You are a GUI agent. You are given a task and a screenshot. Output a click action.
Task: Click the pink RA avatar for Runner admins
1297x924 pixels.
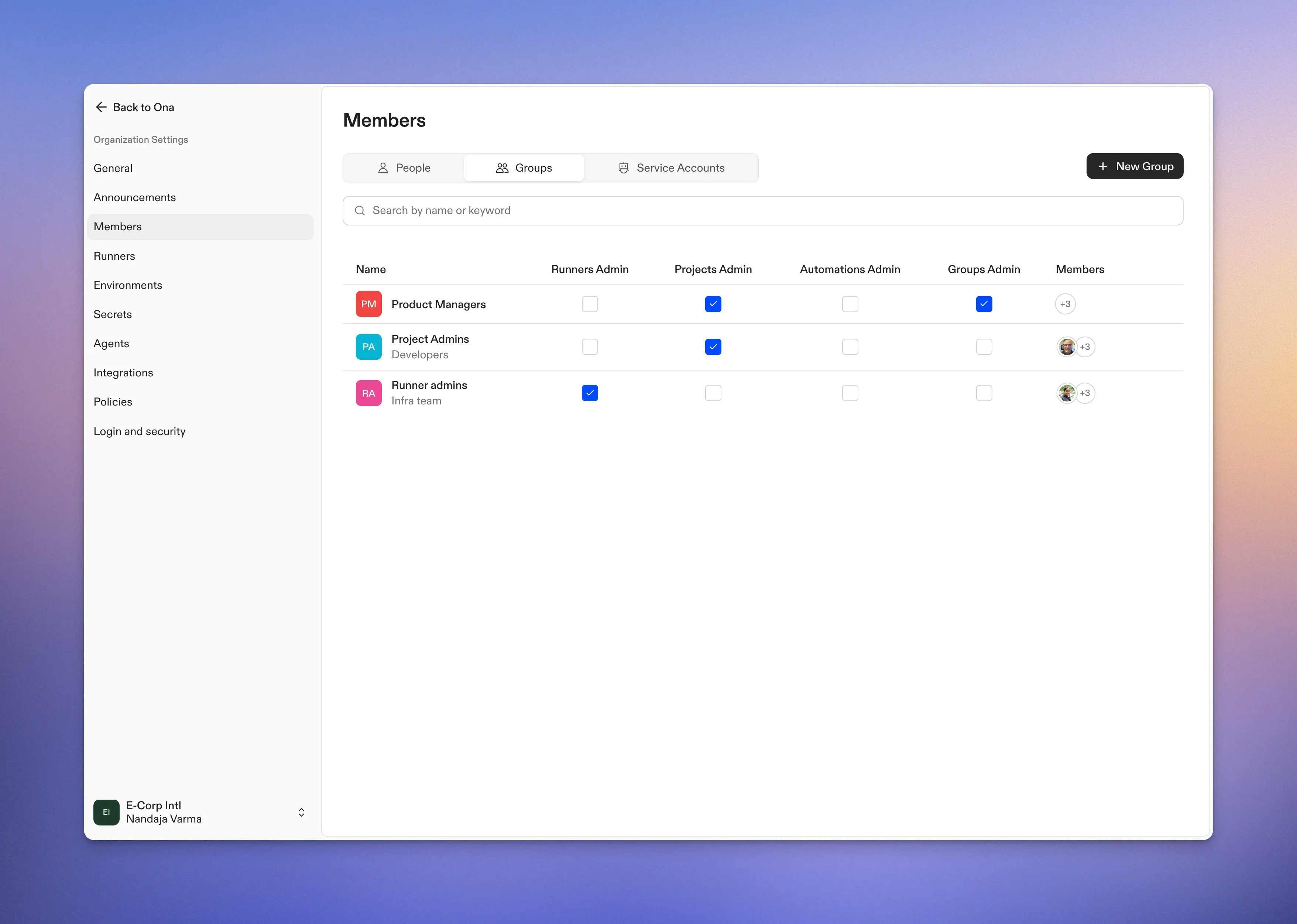[368, 393]
